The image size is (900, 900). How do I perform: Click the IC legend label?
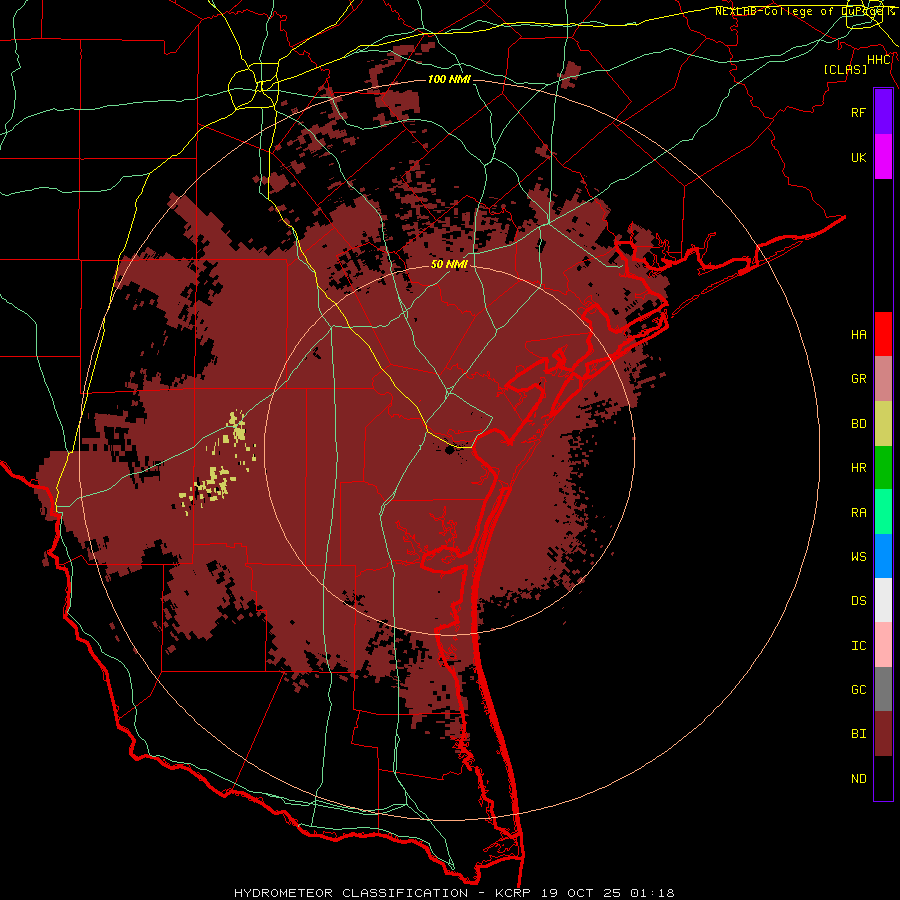[x=858, y=646]
